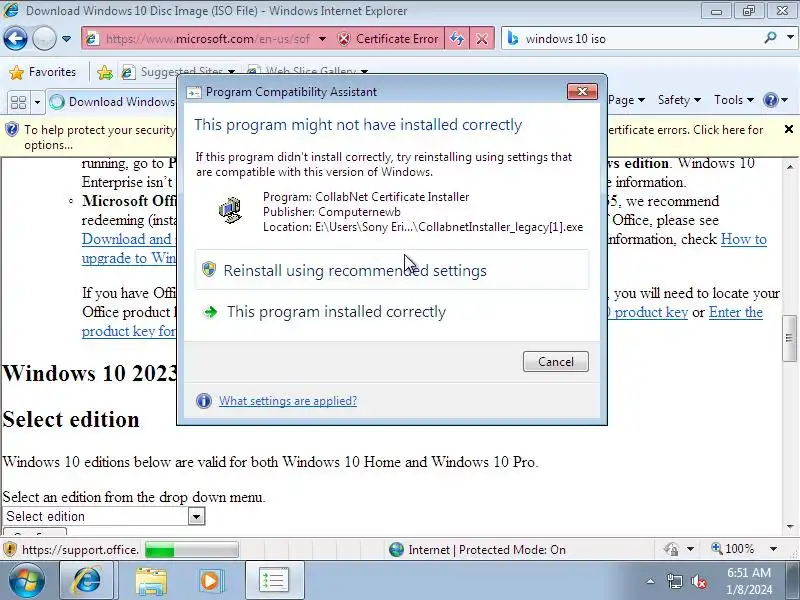The width and height of the screenshot is (800, 600).
Task: Click the browser Forward arrow button
Action: click(44, 38)
